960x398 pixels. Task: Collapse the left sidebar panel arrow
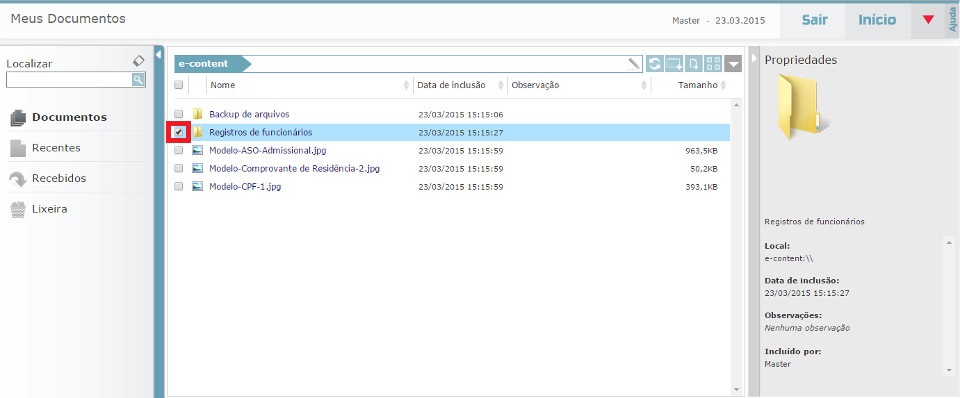(158, 54)
